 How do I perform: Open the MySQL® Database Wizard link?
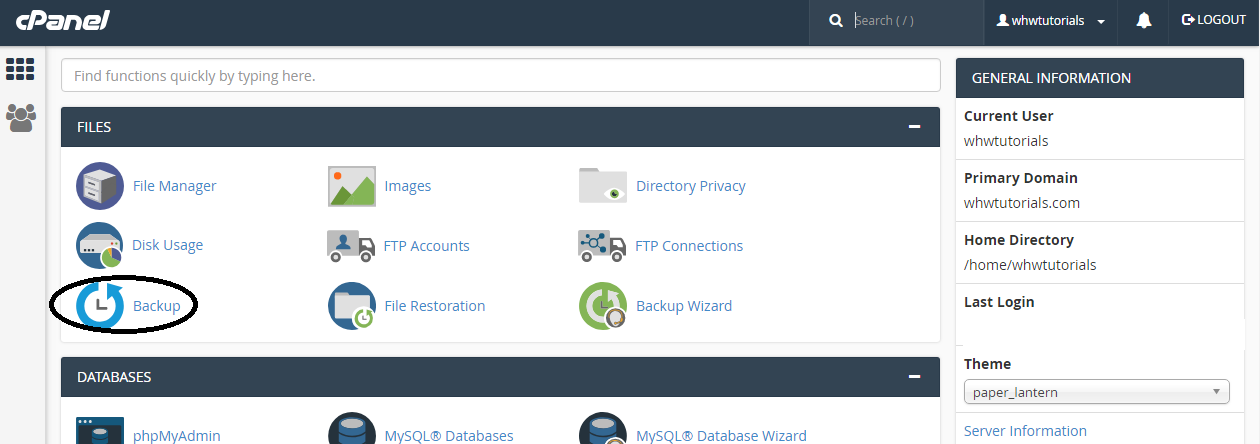tap(722, 436)
